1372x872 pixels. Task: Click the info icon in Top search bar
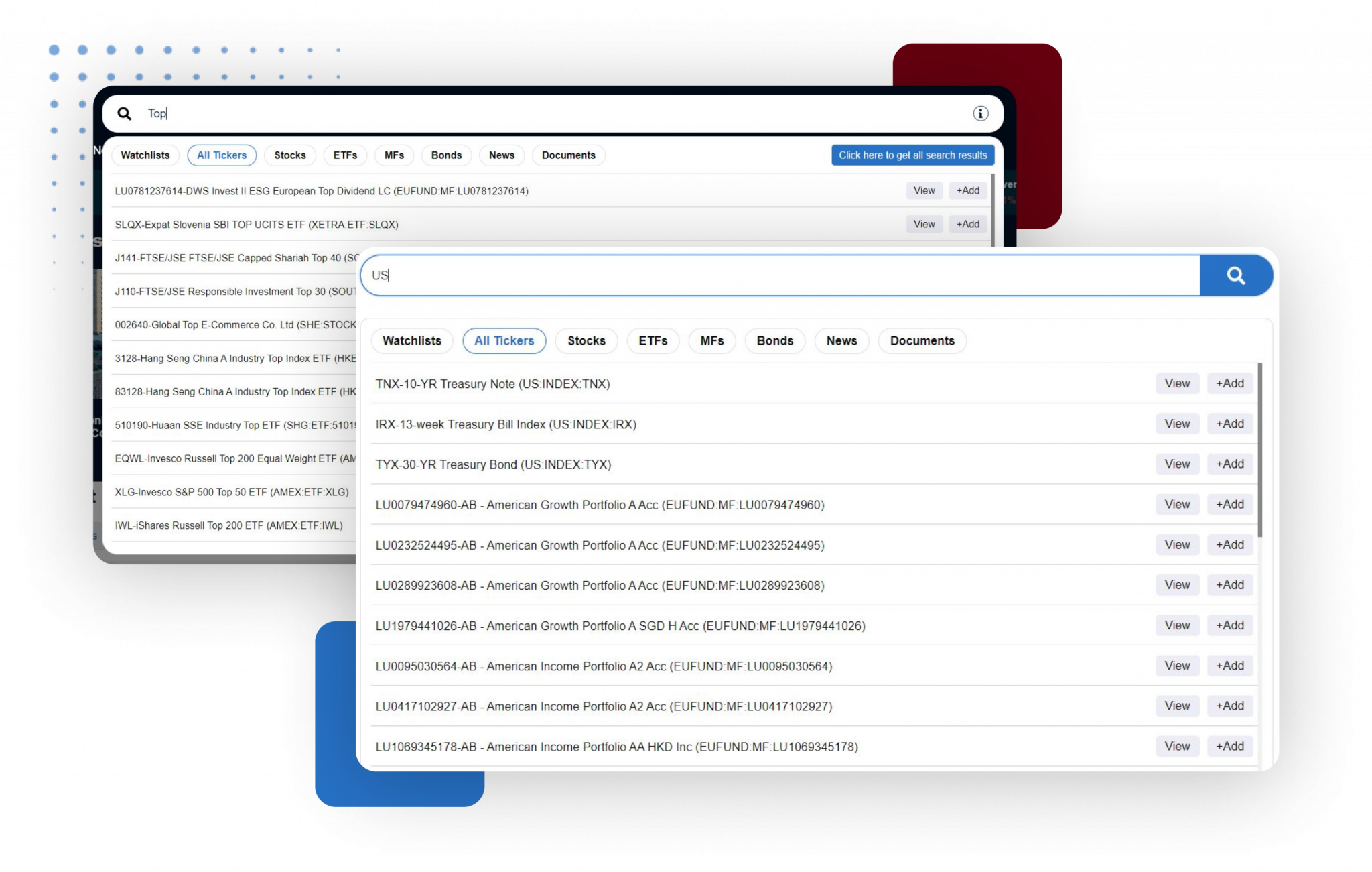click(980, 113)
